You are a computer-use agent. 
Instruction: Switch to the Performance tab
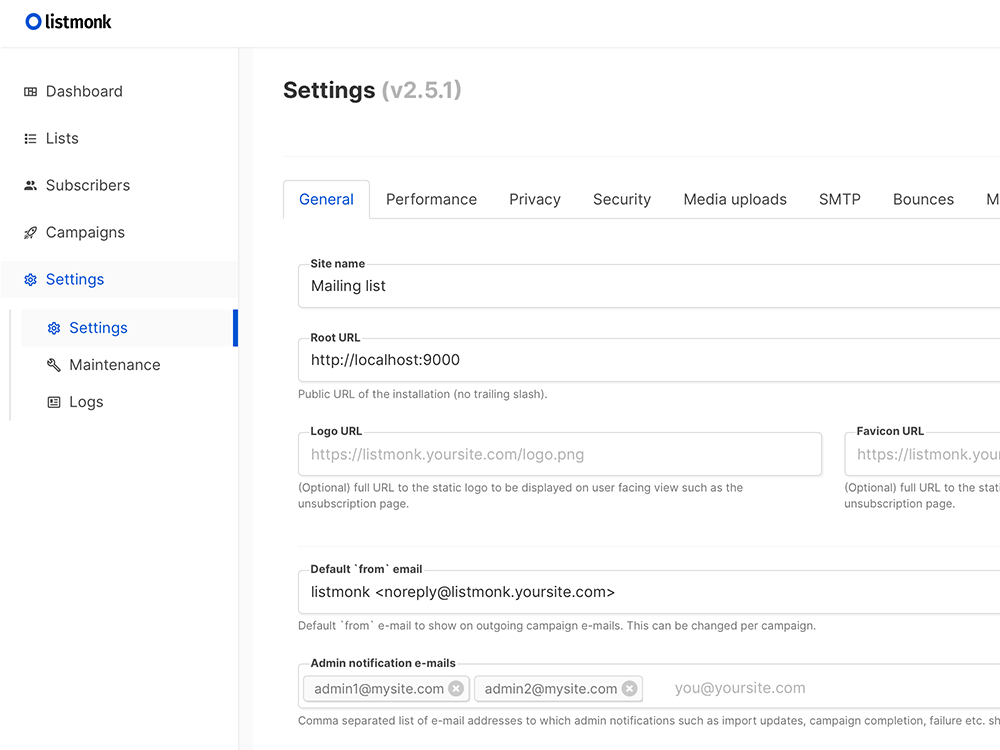pyautogui.click(x=431, y=200)
